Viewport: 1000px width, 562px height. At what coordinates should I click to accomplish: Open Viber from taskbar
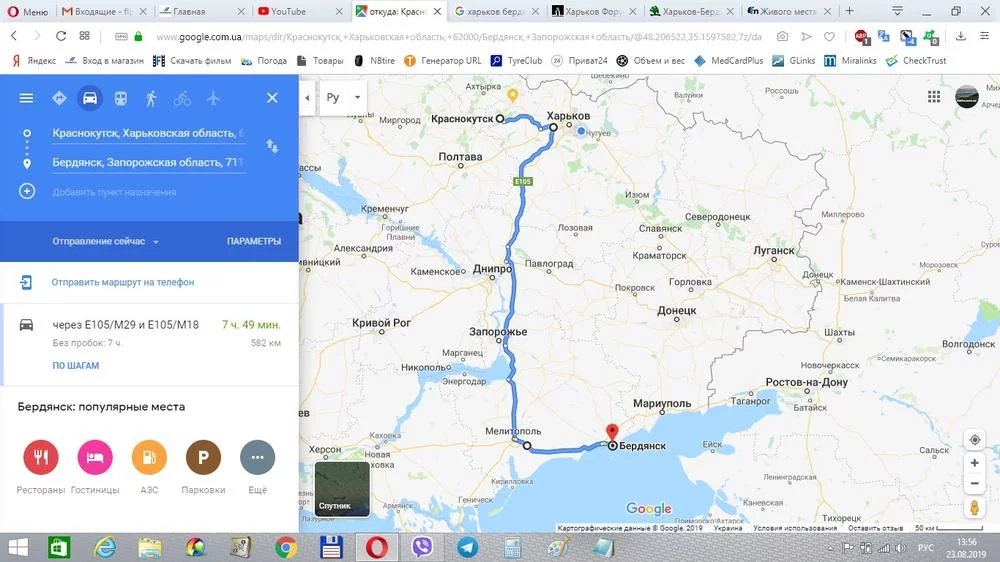coord(422,547)
